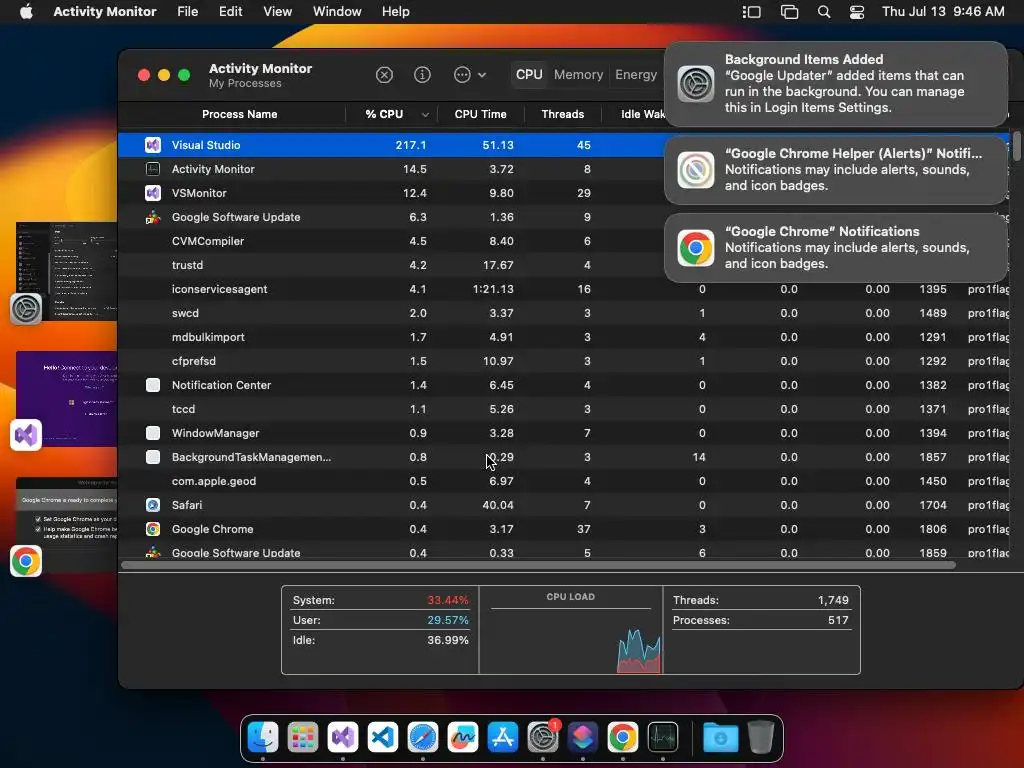
Task: Open the Edit menu
Action: pyautogui.click(x=231, y=12)
